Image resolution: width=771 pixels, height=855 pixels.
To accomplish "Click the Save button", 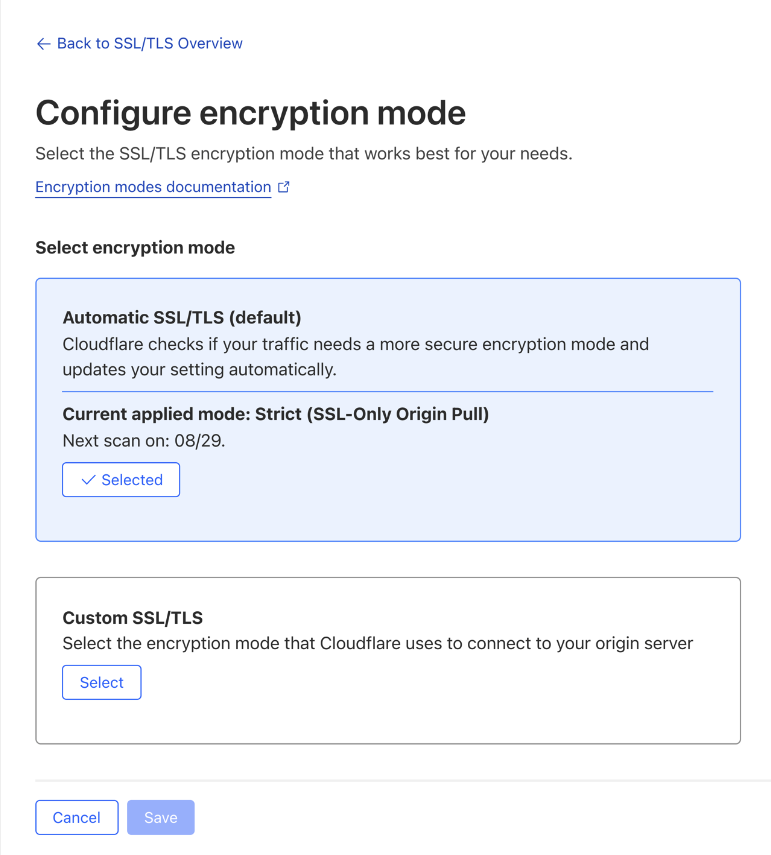I will 161,818.
